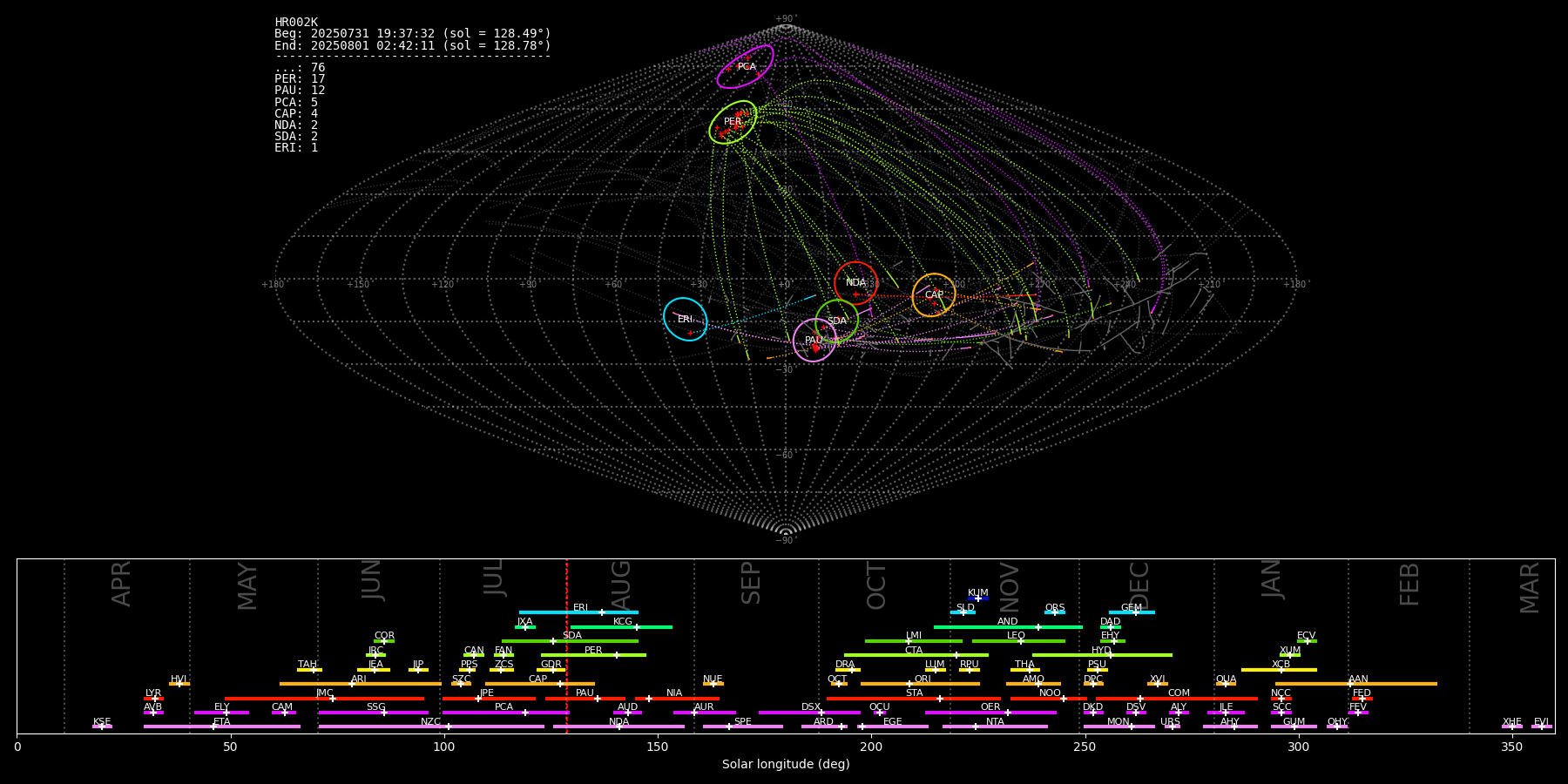Click the pink NDA bar in timeline
This screenshot has height=784, width=1568.
pyautogui.click(x=618, y=727)
